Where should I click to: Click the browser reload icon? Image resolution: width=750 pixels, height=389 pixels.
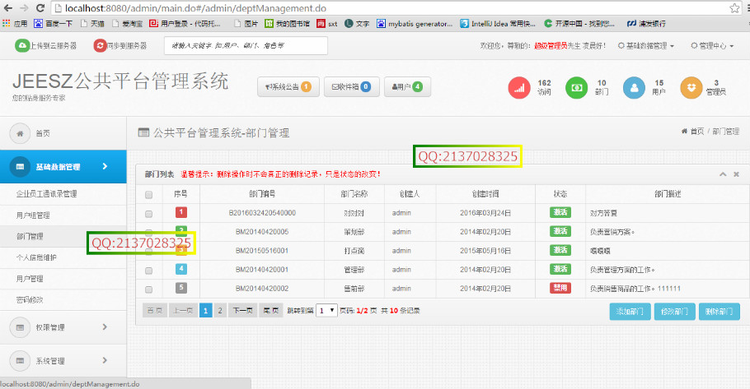pos(40,8)
